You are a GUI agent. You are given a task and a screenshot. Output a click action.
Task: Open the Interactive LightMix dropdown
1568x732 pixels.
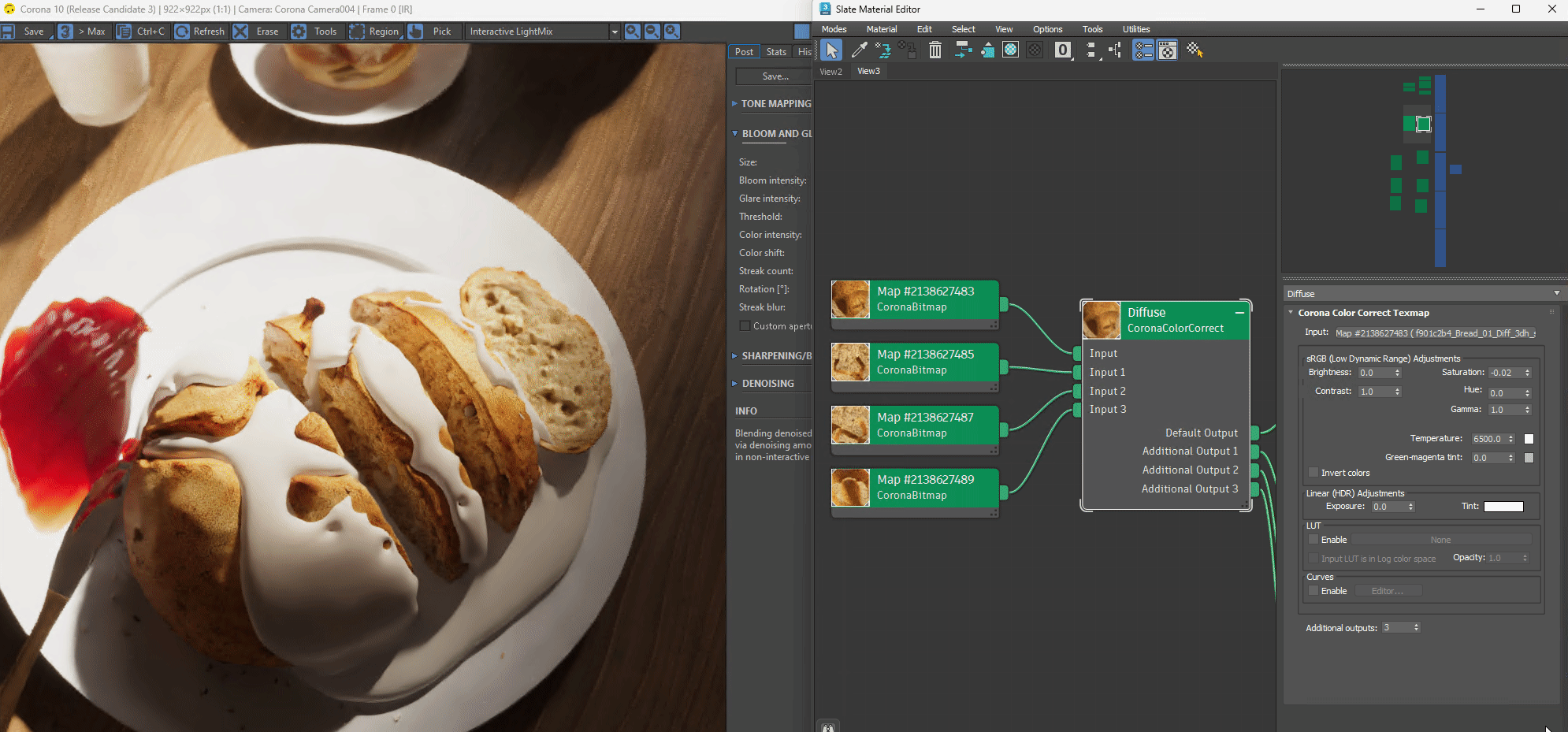coord(615,32)
